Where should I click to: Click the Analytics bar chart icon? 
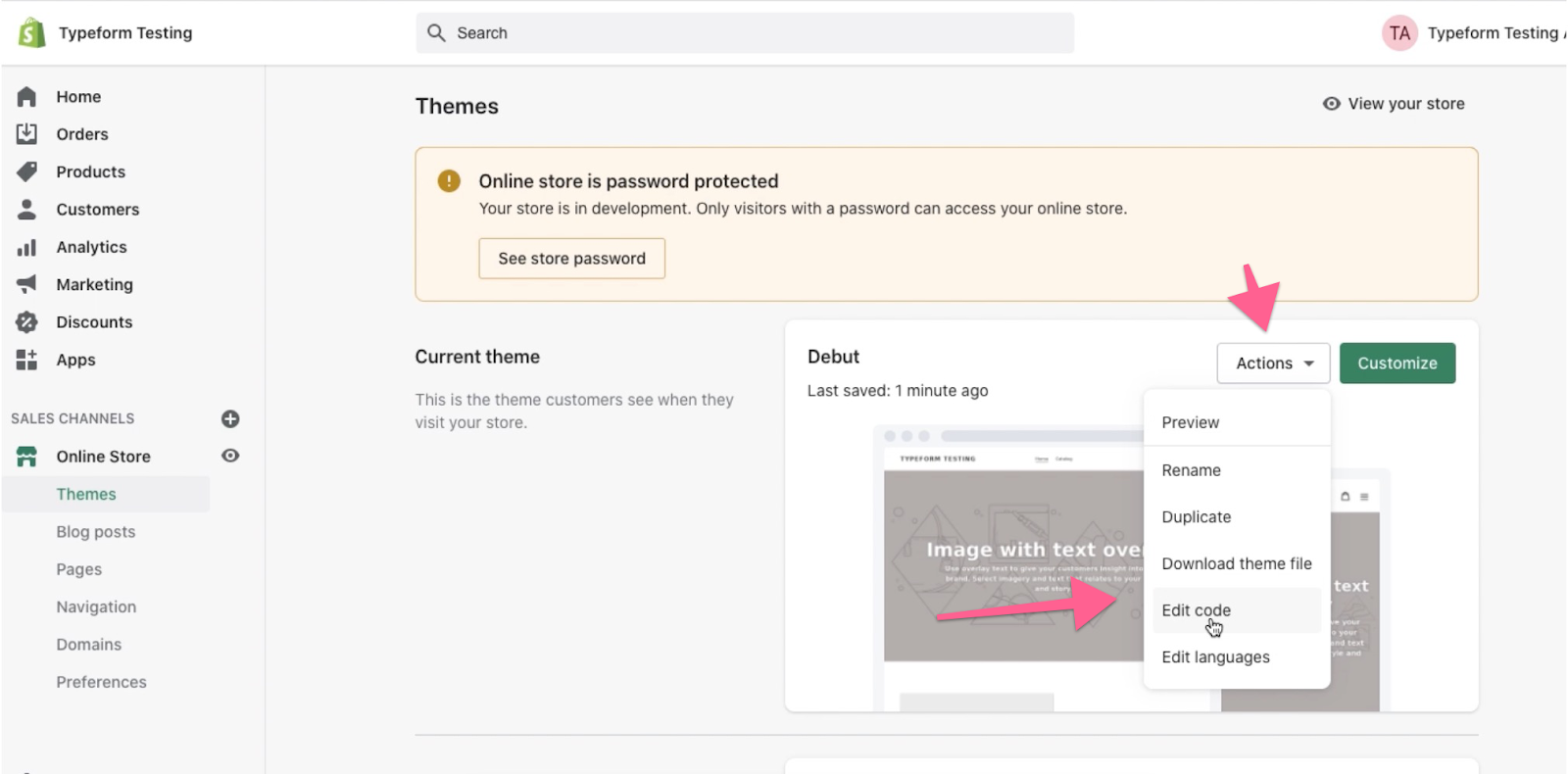(x=26, y=247)
